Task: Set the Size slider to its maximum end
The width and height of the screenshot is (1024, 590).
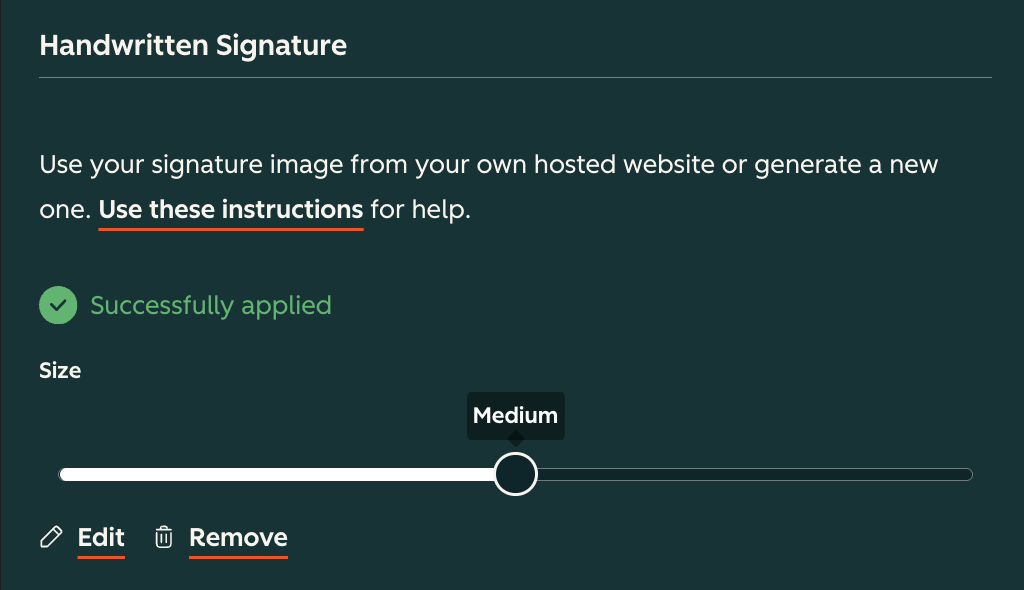Action: pos(969,474)
